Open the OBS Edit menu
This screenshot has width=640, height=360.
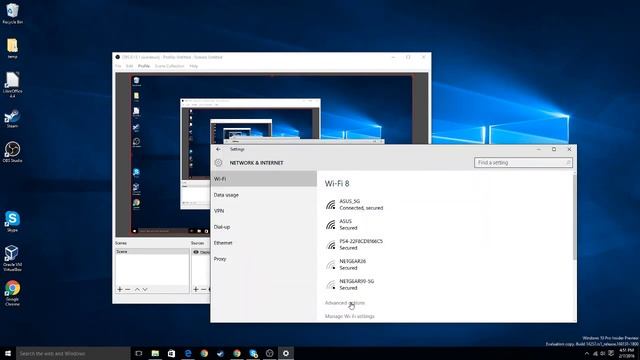click(x=129, y=66)
